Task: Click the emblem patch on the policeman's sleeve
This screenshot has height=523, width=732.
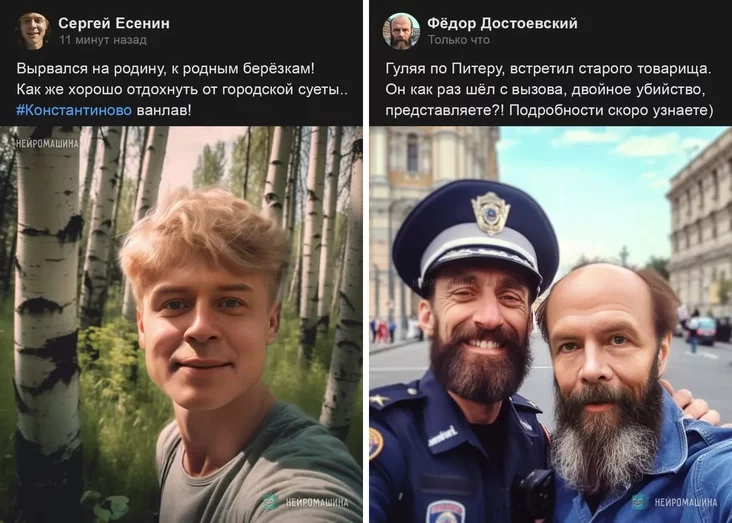Action: [x=375, y=443]
